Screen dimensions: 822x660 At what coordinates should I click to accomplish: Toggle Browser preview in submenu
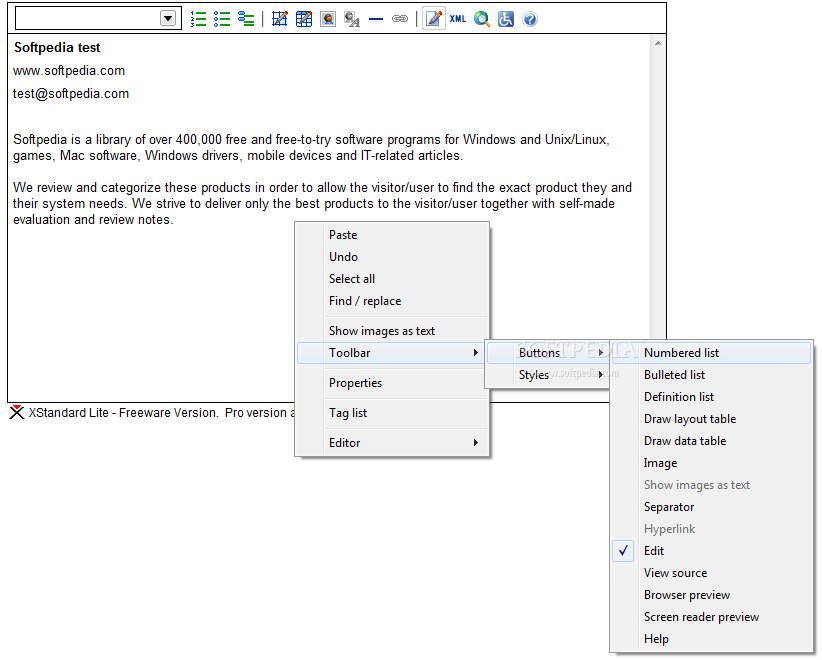tap(711, 595)
